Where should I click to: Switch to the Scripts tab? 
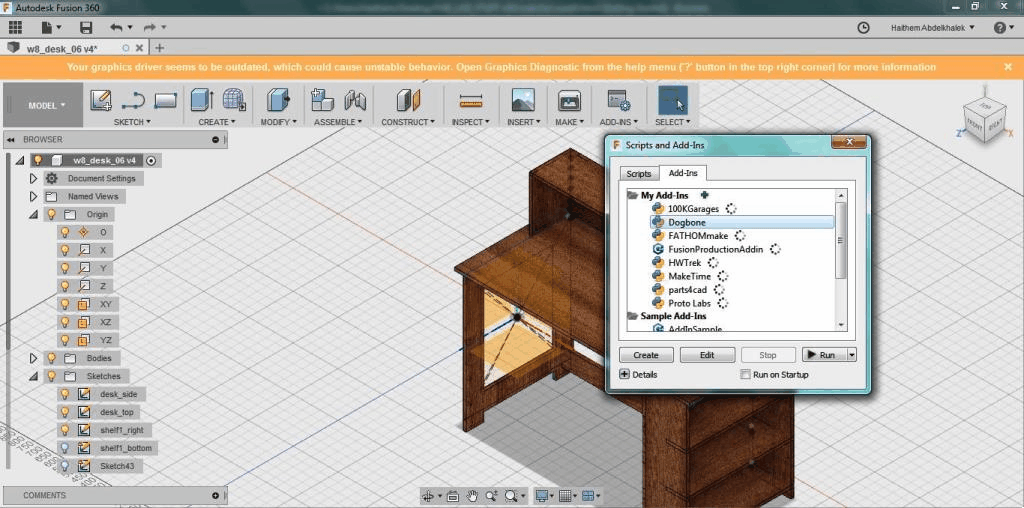click(x=639, y=174)
